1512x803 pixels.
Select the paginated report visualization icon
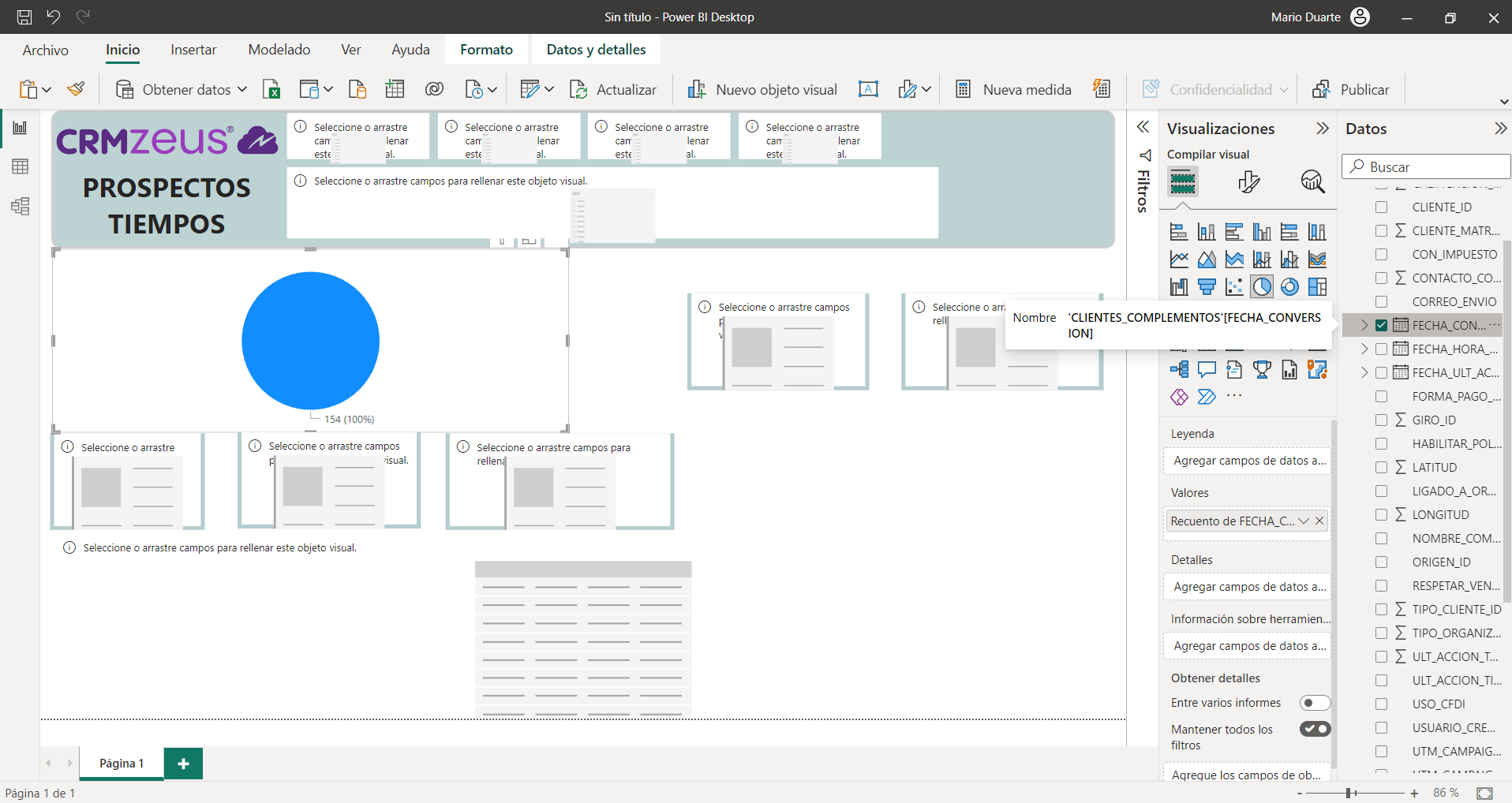(1289, 369)
